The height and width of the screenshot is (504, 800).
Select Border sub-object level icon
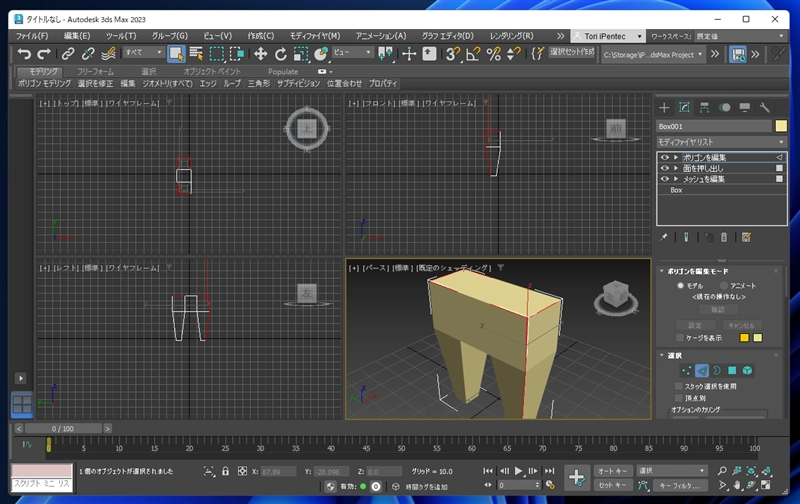coord(717,370)
